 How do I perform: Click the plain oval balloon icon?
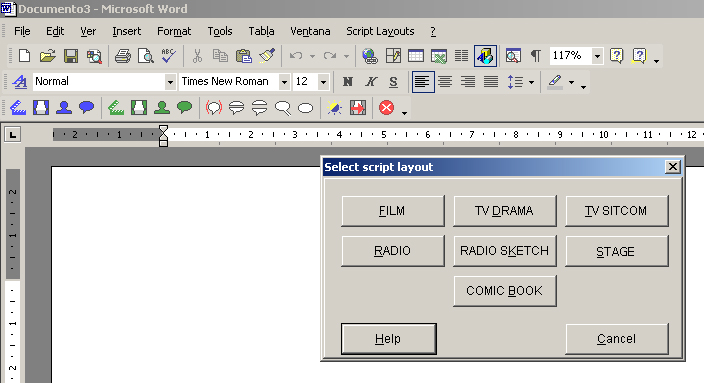click(305, 108)
